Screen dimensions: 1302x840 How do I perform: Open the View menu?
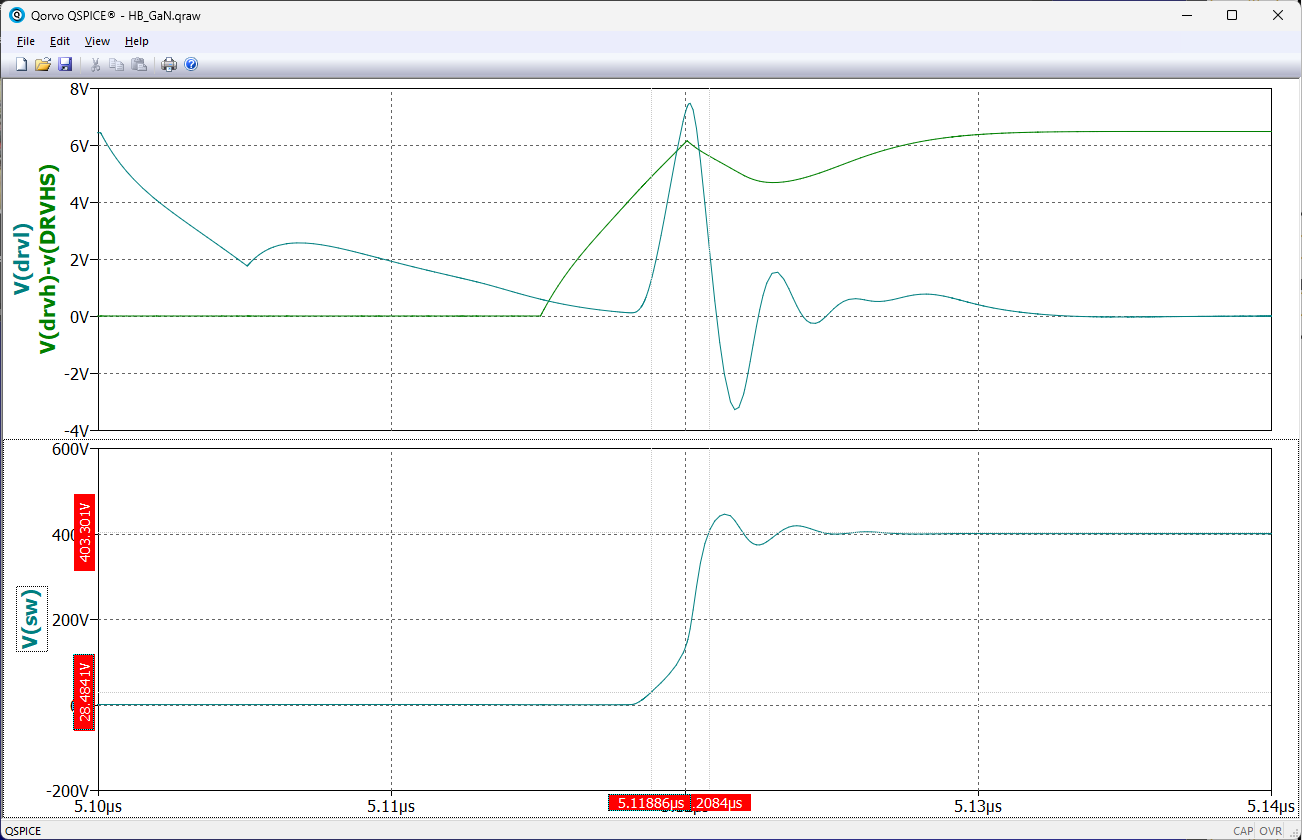click(x=97, y=41)
